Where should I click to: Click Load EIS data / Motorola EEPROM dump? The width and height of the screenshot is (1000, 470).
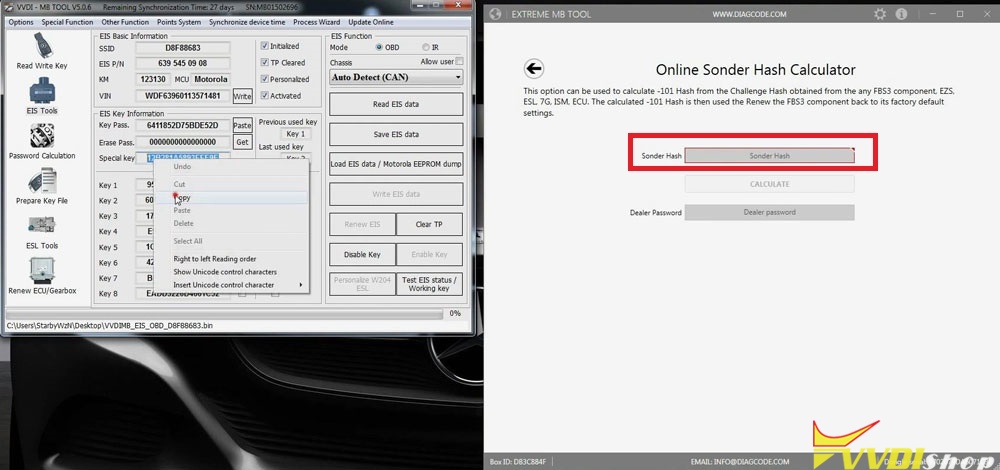(396, 164)
